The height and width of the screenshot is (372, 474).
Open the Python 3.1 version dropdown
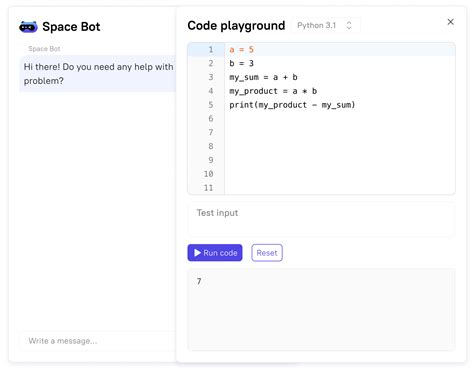pos(325,25)
